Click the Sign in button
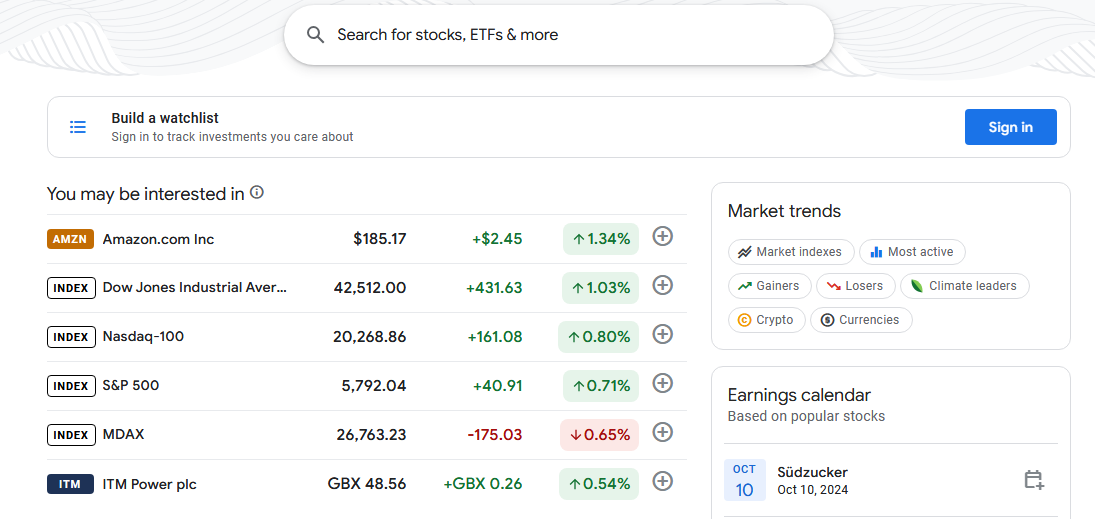 click(x=1011, y=127)
